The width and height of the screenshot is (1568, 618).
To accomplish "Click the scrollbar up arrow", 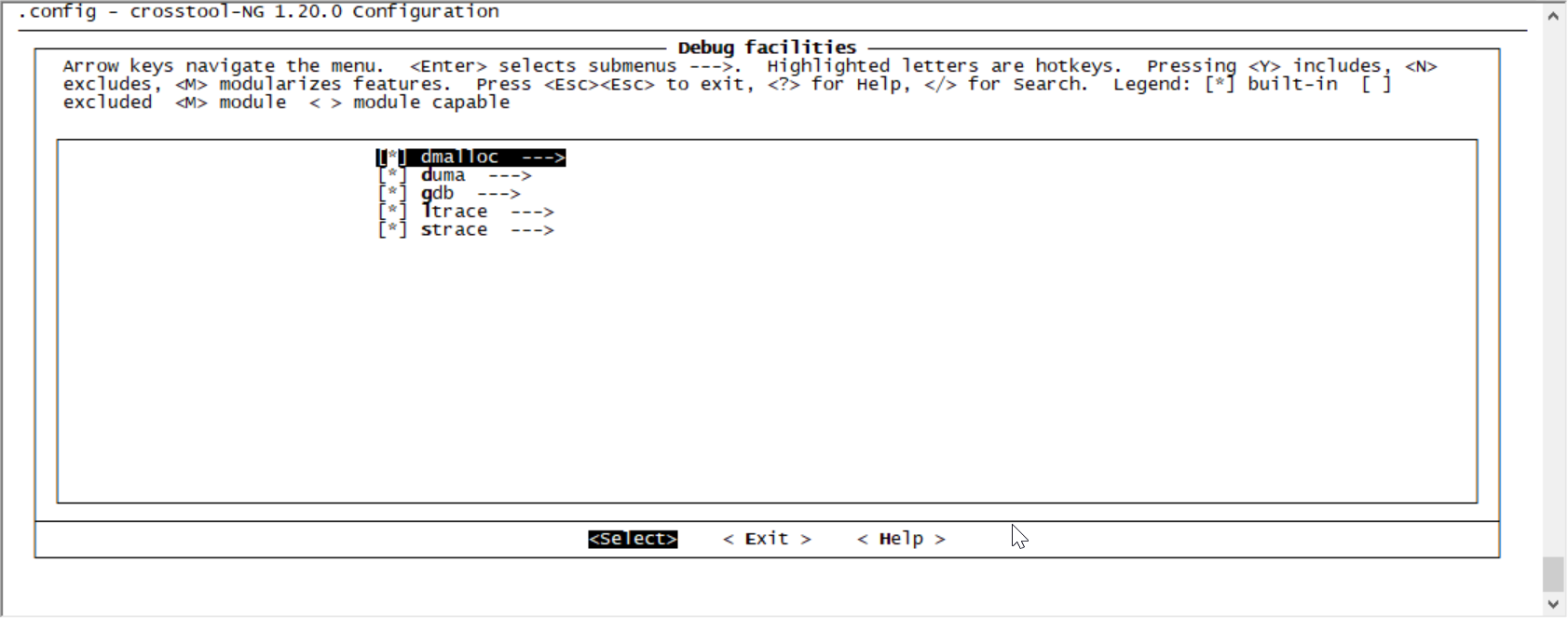I will click(1553, 16).
